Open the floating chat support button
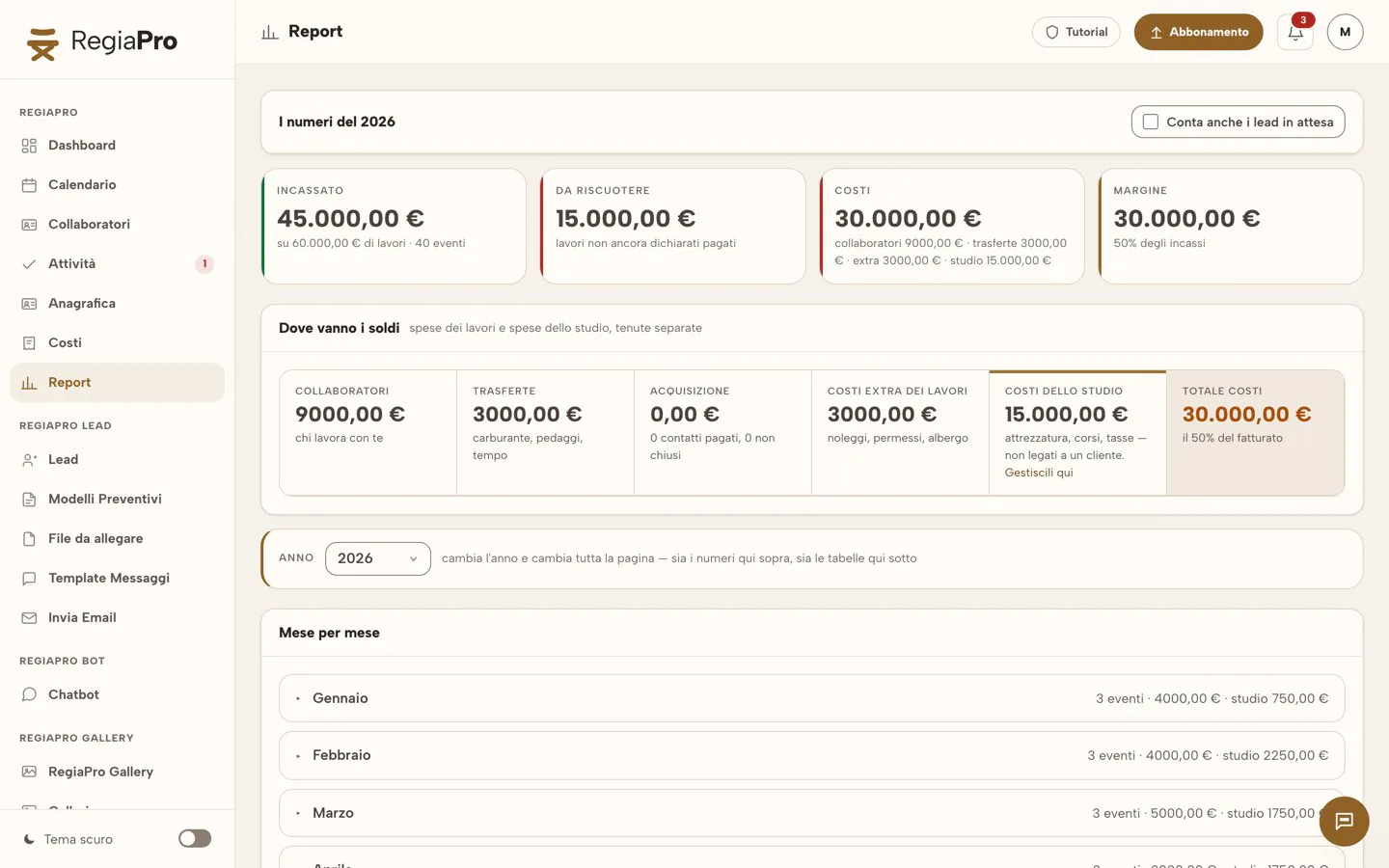 (x=1344, y=822)
